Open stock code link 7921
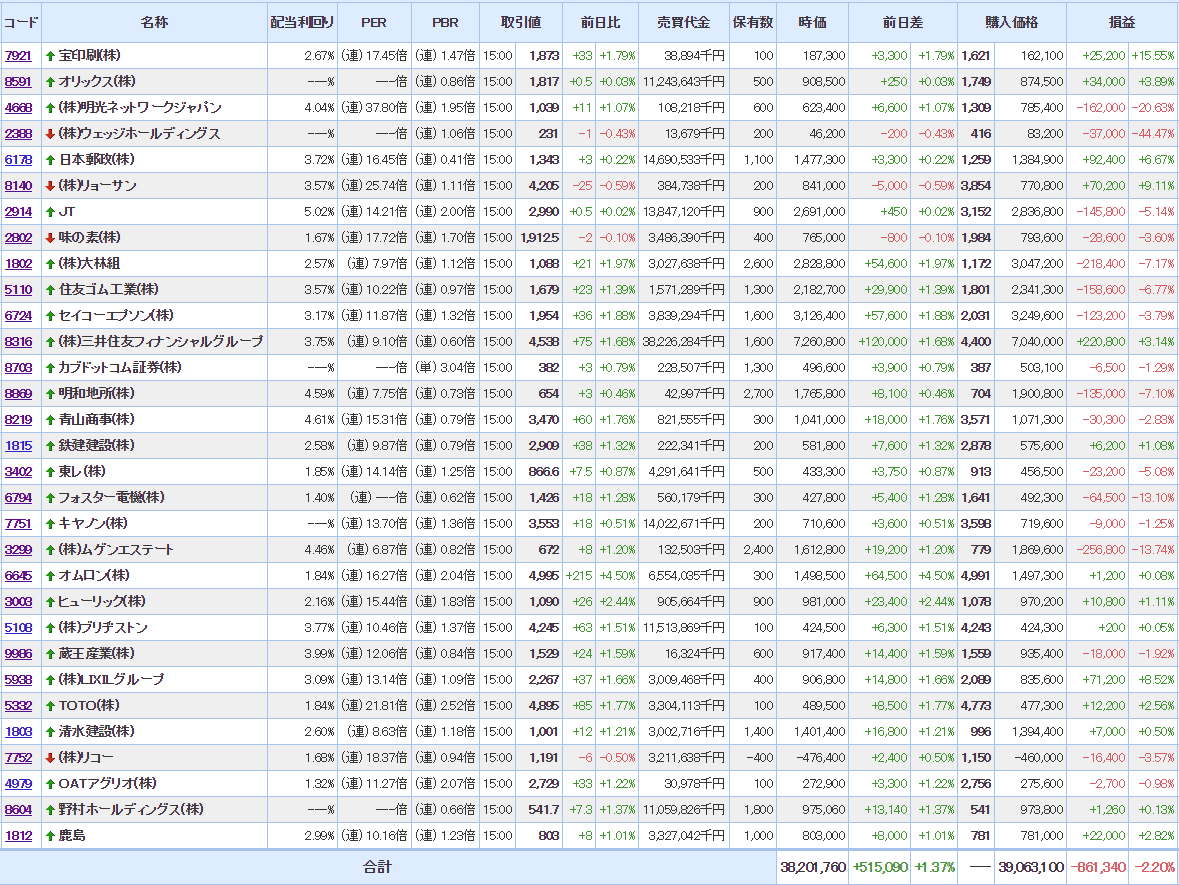The image size is (1179, 885). coord(18,55)
